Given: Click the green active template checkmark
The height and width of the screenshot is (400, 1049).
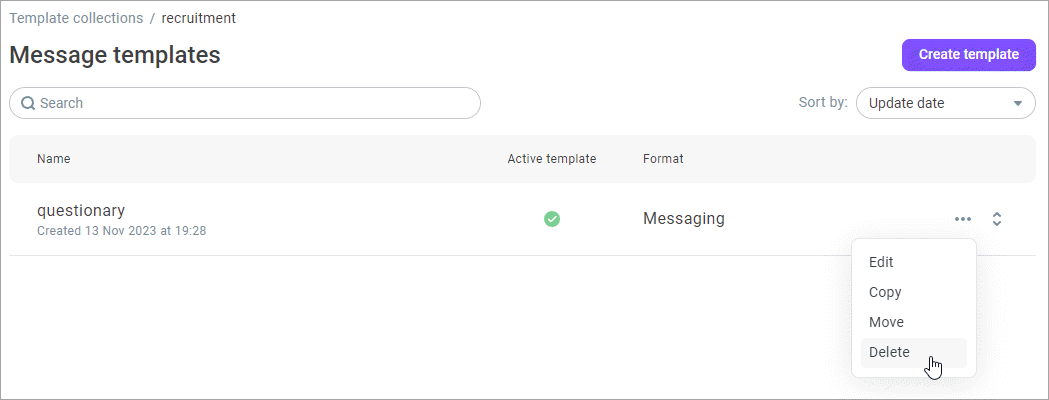Looking at the screenshot, I should coord(552,219).
